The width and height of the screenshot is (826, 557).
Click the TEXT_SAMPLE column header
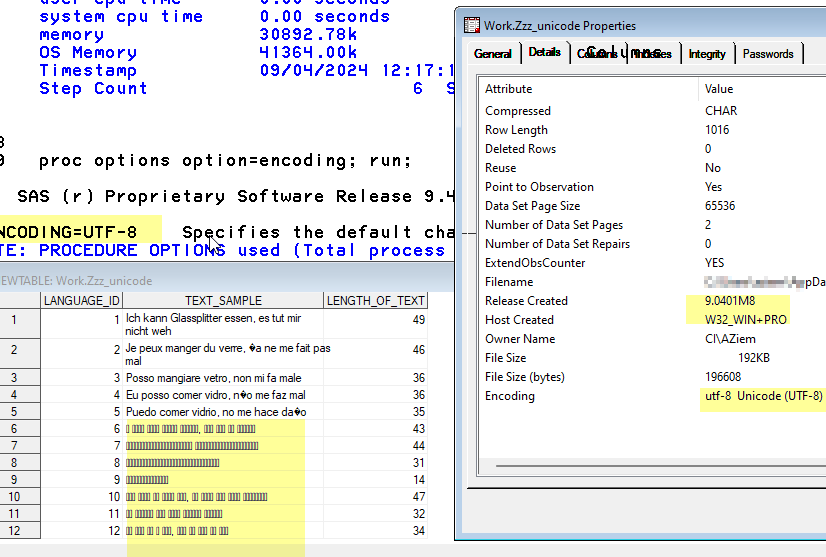(223, 300)
